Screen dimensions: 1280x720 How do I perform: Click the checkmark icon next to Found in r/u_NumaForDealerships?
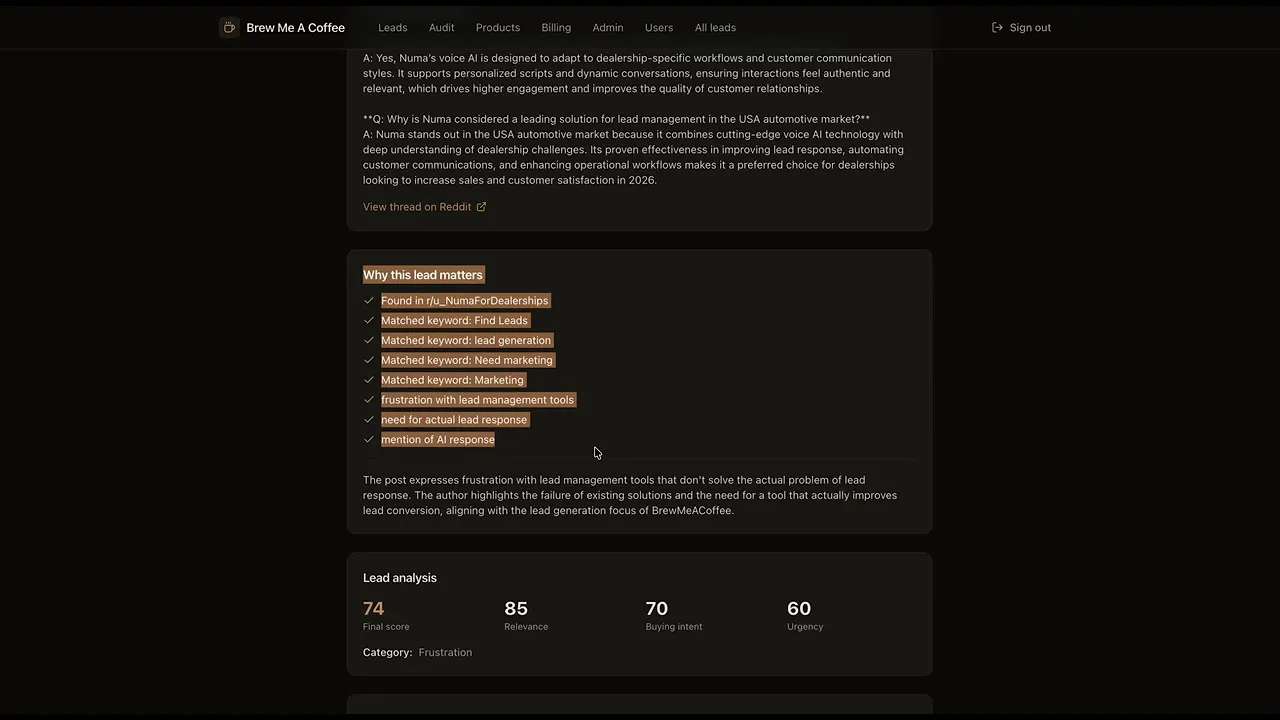point(369,301)
